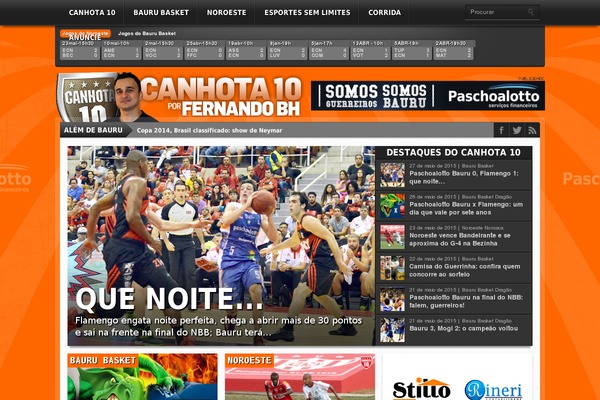Open the CORRIDA menu item
This screenshot has width=600, height=400.
(x=385, y=12)
